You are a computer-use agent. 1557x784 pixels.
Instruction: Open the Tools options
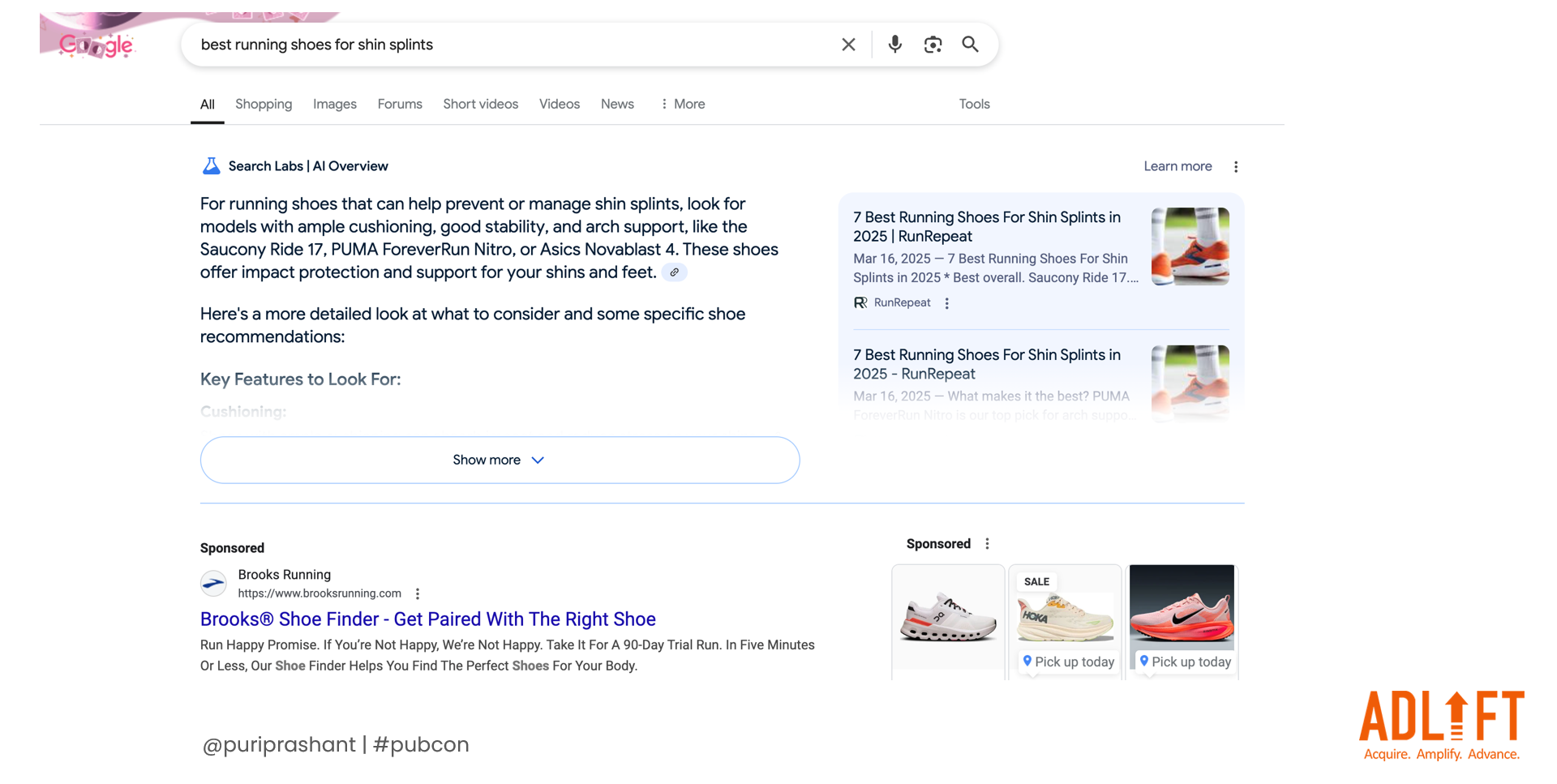(x=974, y=104)
